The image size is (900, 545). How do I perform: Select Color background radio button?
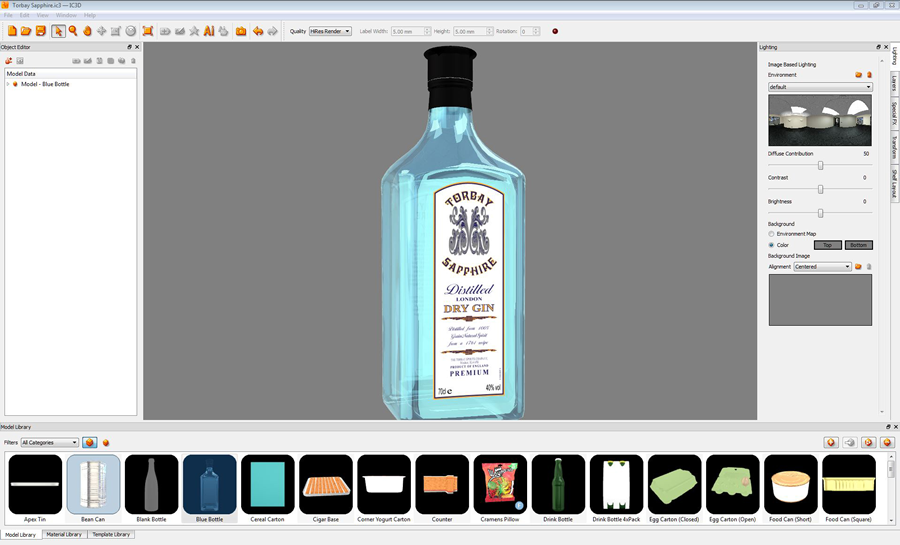(771, 245)
